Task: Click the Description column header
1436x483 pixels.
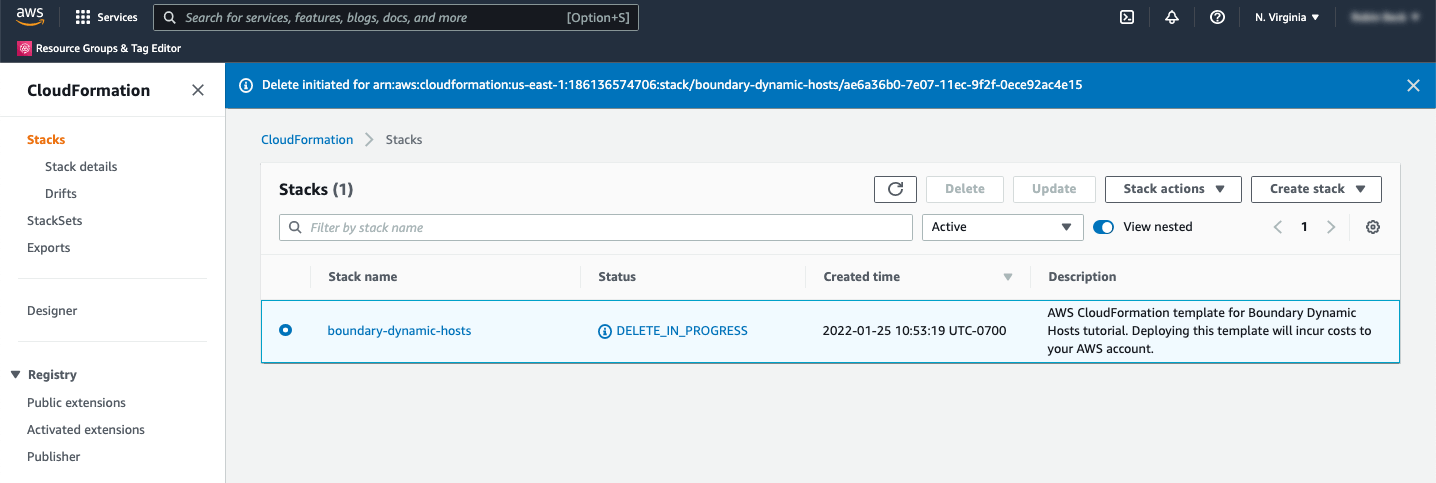Action: pos(1082,277)
